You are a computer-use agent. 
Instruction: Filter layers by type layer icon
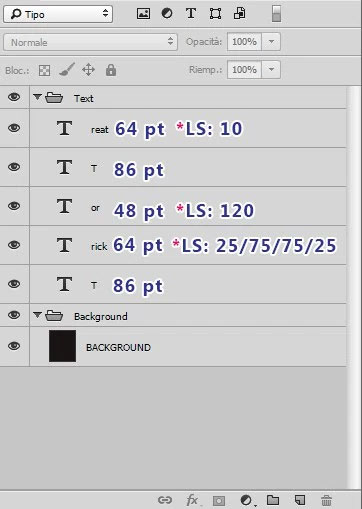tap(191, 13)
